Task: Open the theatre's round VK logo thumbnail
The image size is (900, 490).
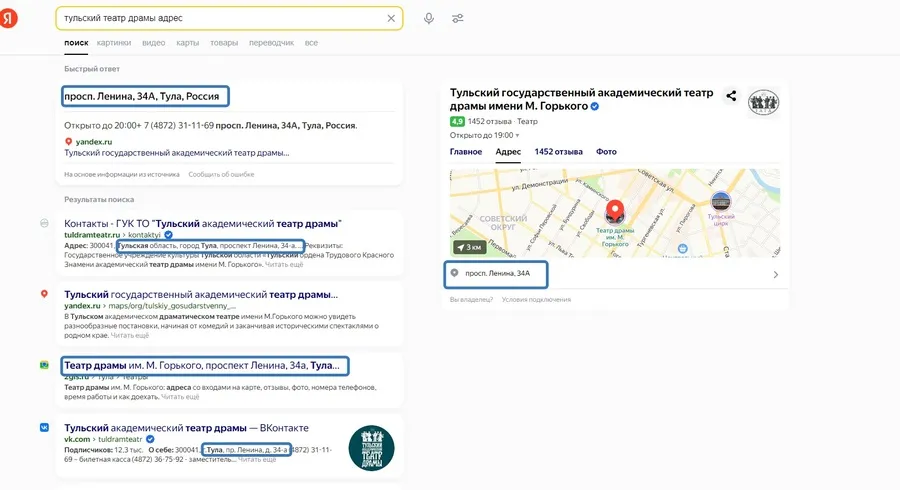Action: (371, 448)
